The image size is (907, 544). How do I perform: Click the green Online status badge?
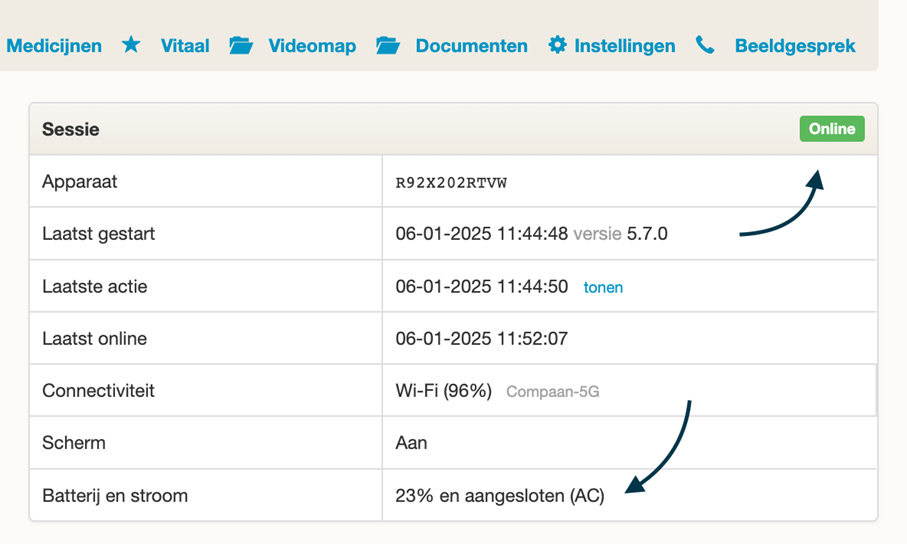point(832,128)
